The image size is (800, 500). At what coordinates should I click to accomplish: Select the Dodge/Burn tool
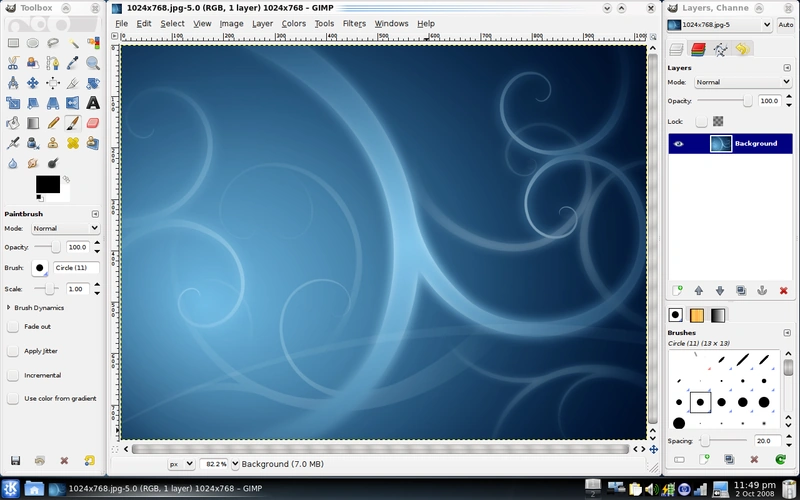coord(53,163)
